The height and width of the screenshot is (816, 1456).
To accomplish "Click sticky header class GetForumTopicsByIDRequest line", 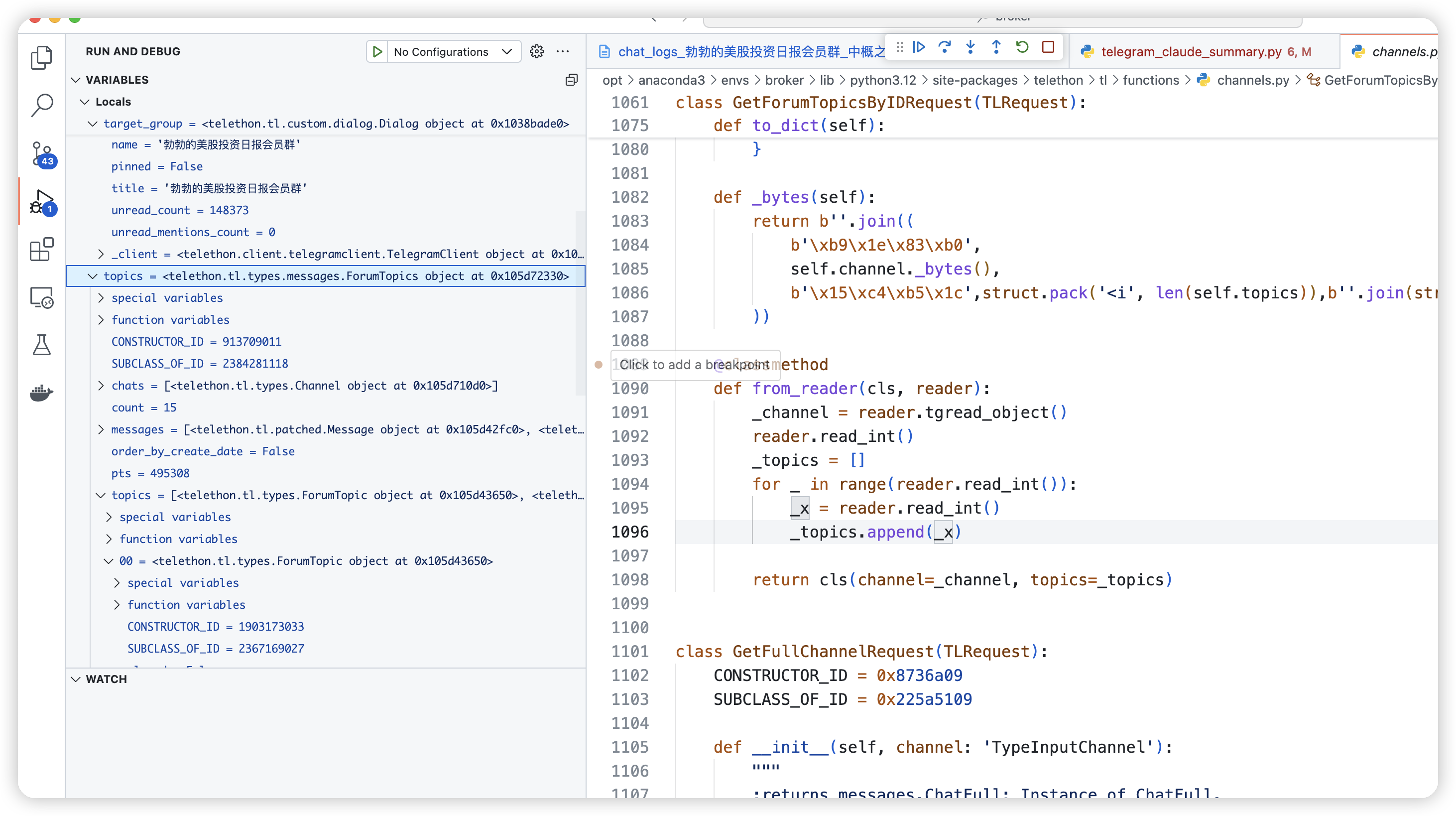I will 880,102.
